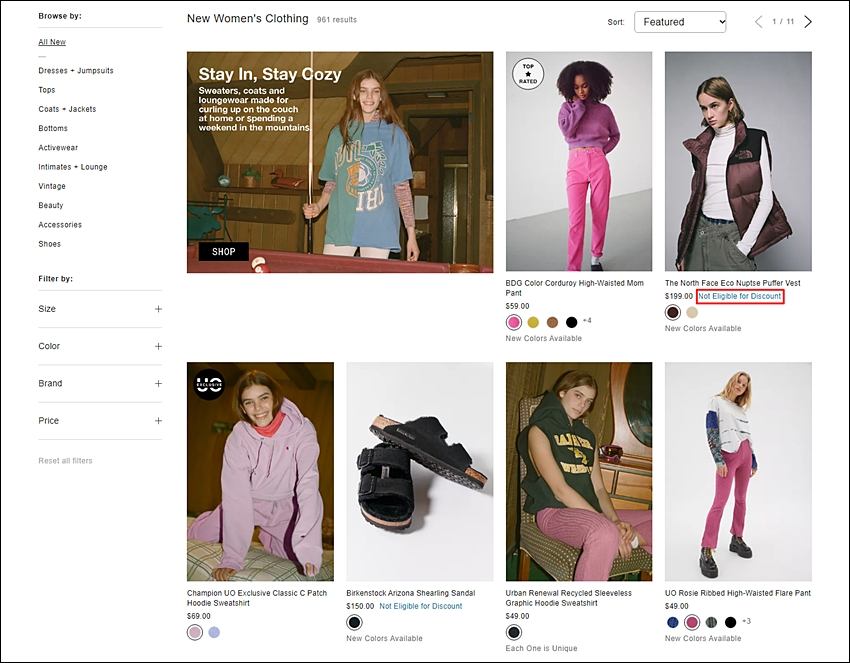The image size is (850, 663).
Task: Select the Bottoms category
Action: coord(53,128)
